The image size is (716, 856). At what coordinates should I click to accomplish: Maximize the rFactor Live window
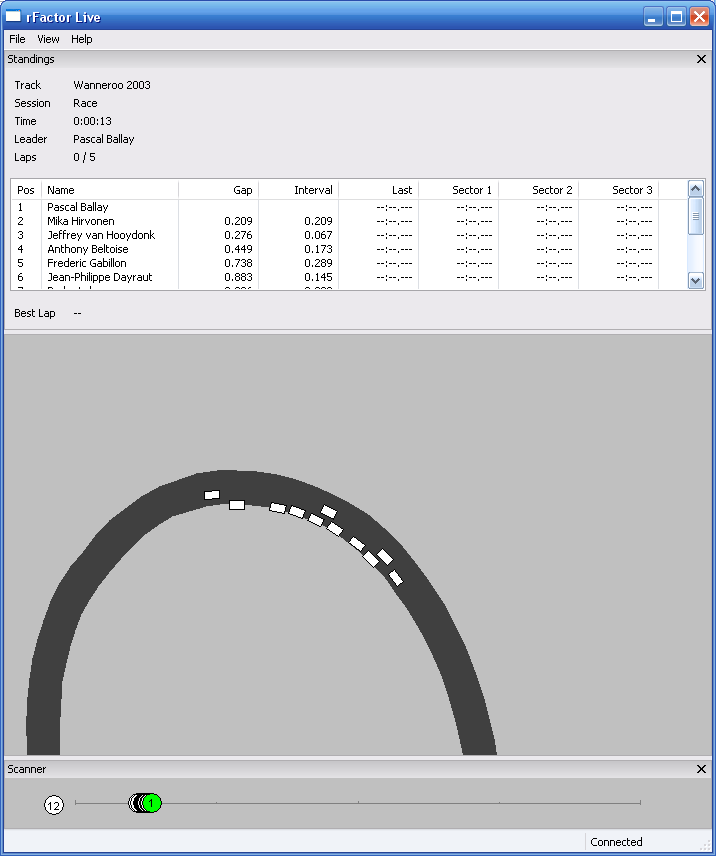pyautogui.click(x=676, y=17)
